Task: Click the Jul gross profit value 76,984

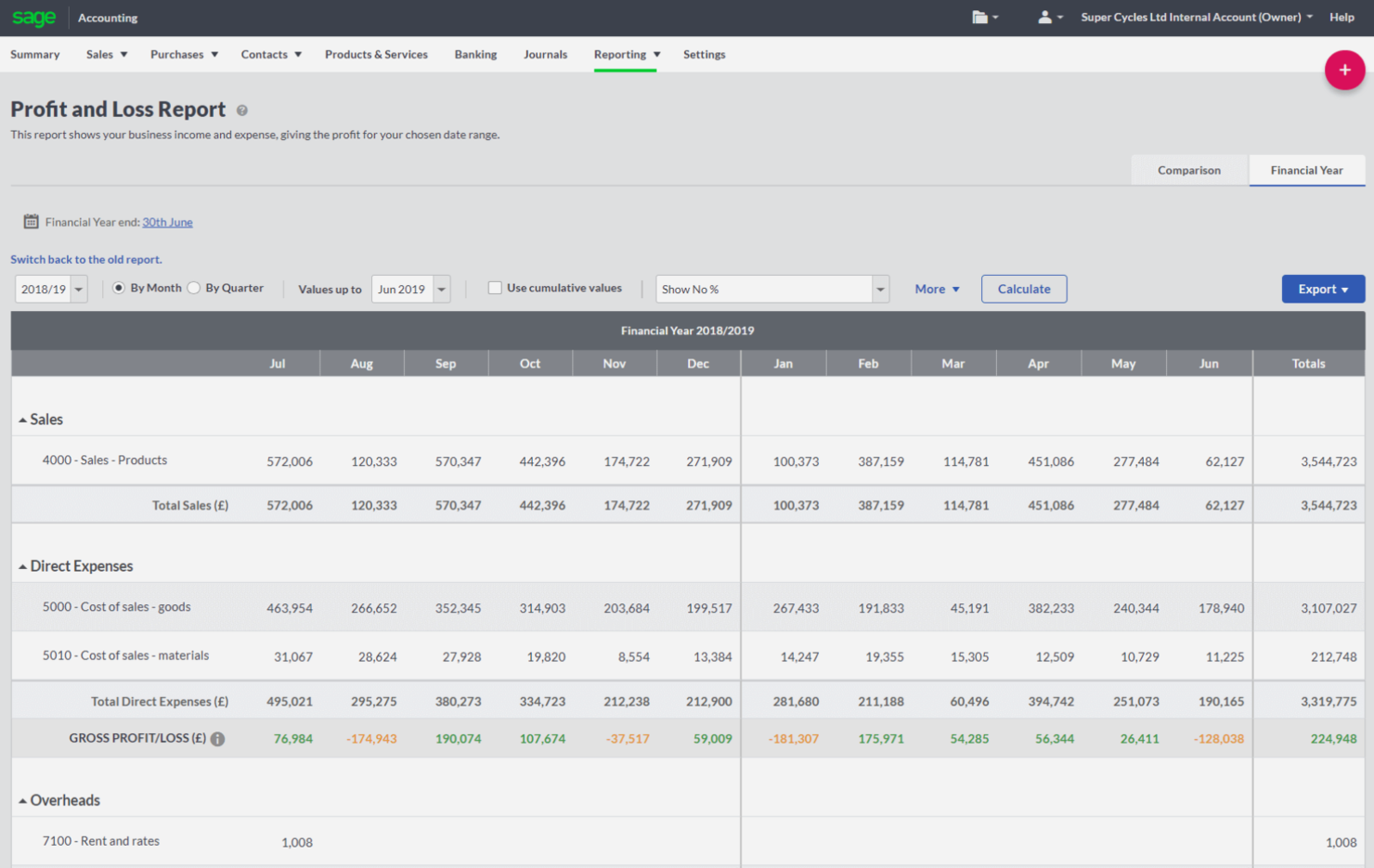Action: (x=293, y=739)
